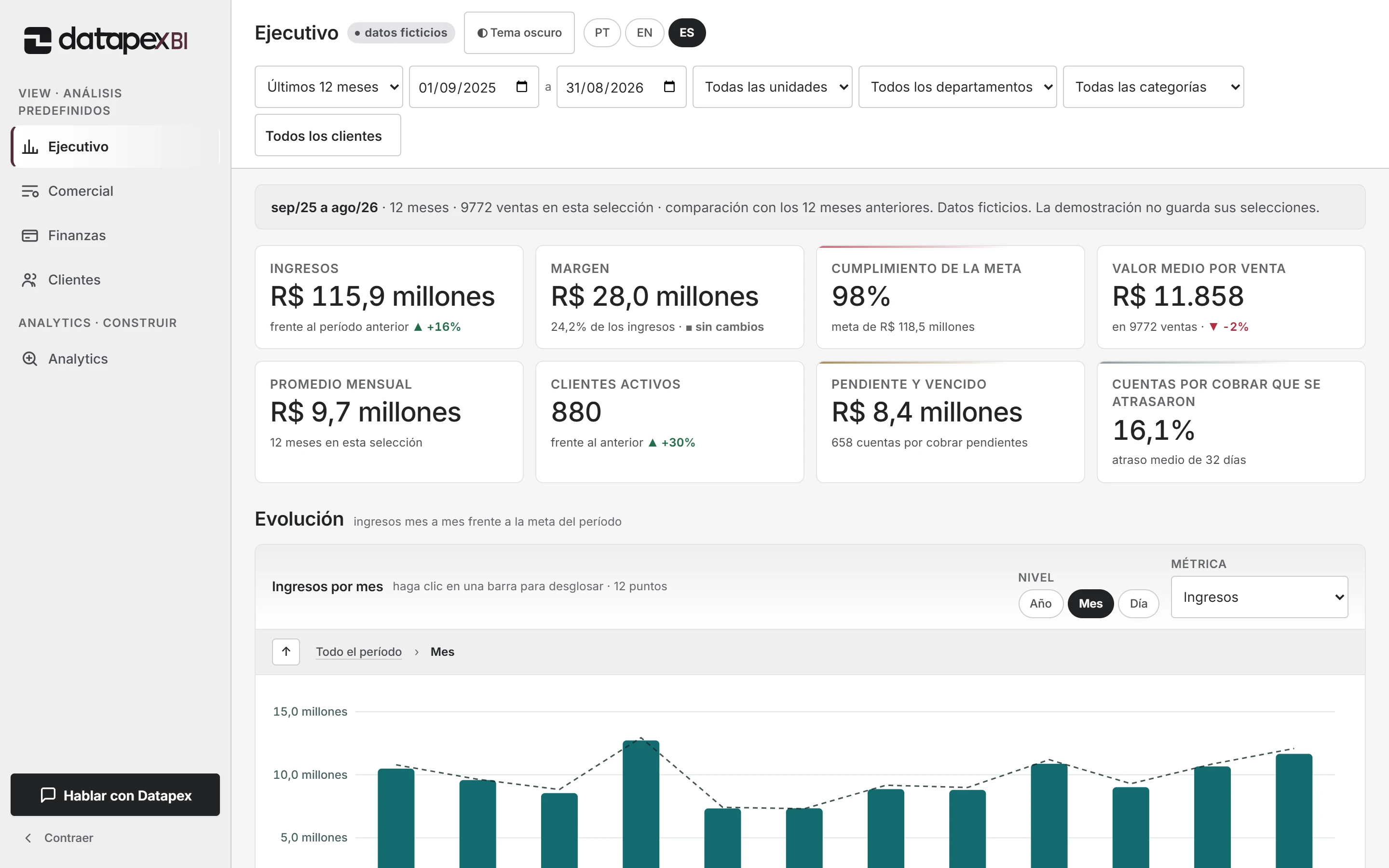The image size is (1389, 868).
Task: Click the Finanzas card icon
Action: pos(30,235)
